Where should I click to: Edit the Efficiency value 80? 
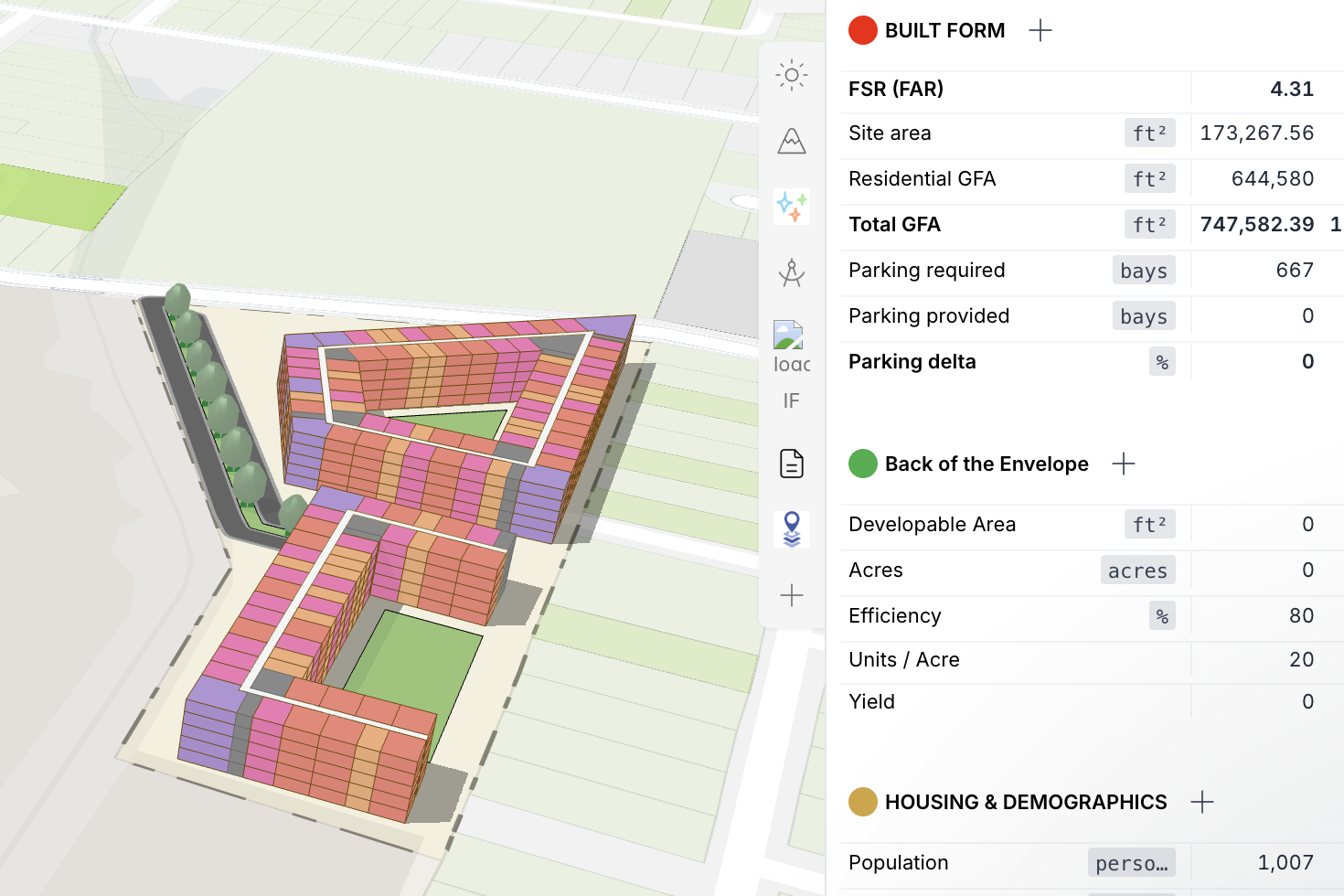(1301, 615)
